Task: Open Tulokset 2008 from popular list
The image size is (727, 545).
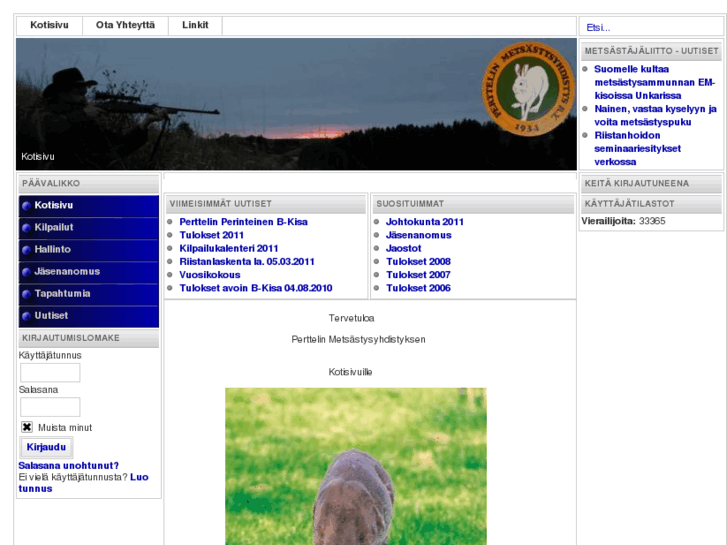Action: click(x=418, y=261)
